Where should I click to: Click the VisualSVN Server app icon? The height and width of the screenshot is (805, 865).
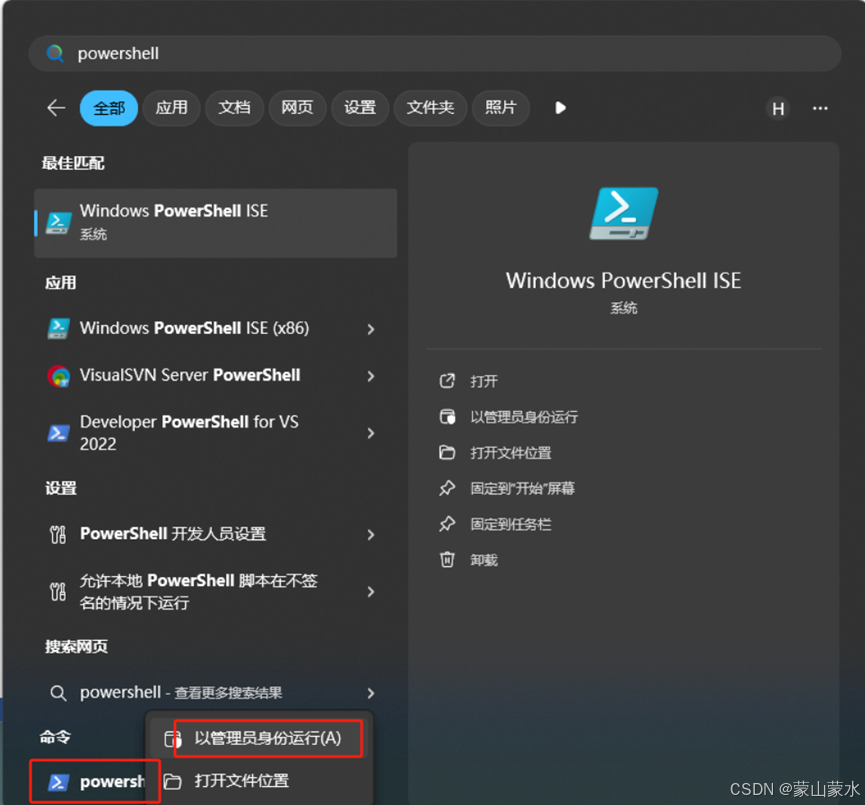click(x=58, y=376)
